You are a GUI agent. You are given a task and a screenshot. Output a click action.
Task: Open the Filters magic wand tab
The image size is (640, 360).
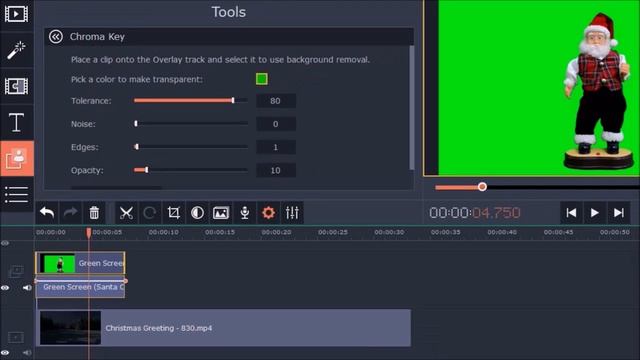click(x=16, y=50)
